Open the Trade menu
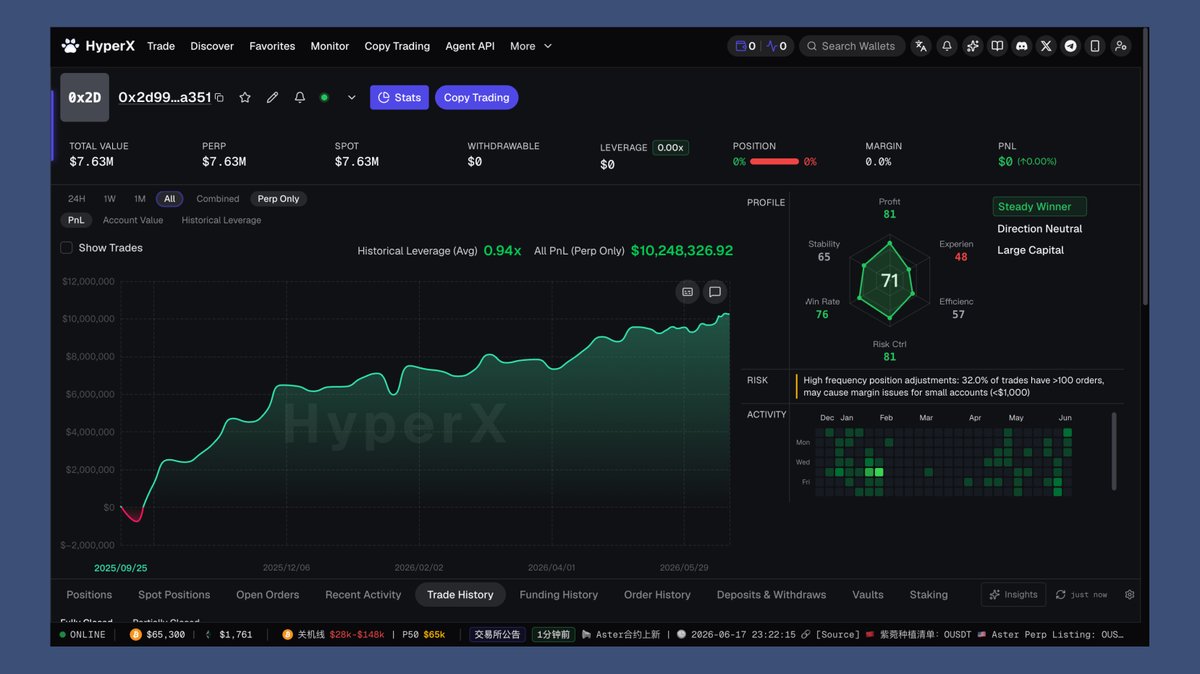 (x=161, y=46)
